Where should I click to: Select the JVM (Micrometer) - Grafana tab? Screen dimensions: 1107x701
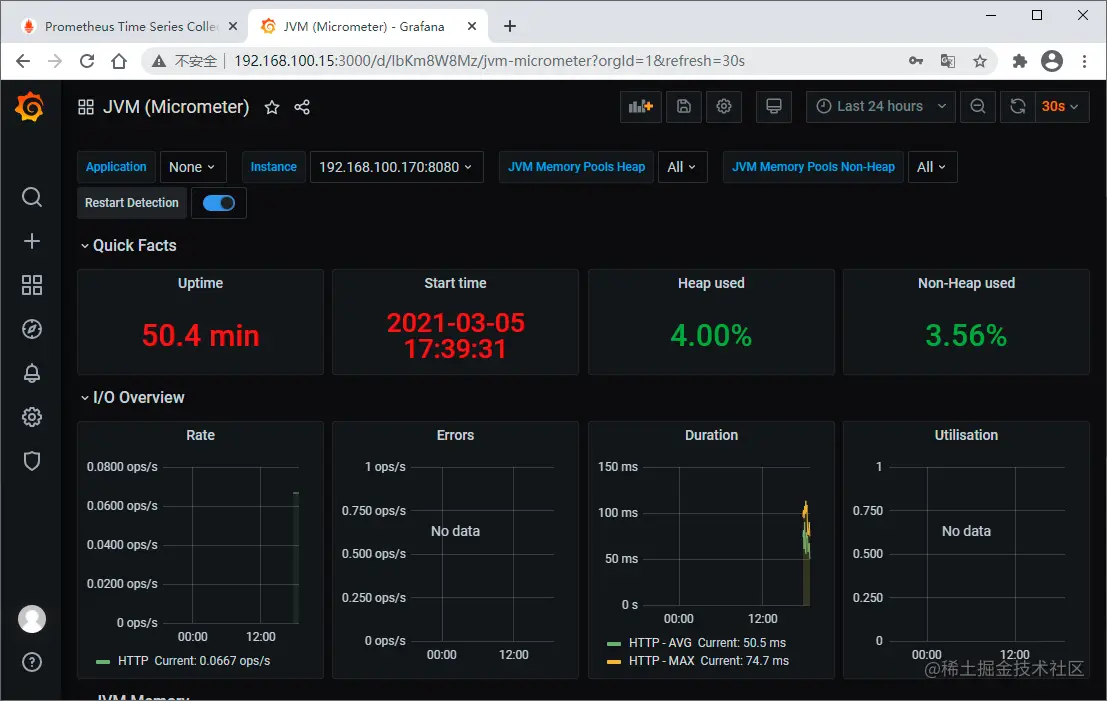[x=364, y=27]
